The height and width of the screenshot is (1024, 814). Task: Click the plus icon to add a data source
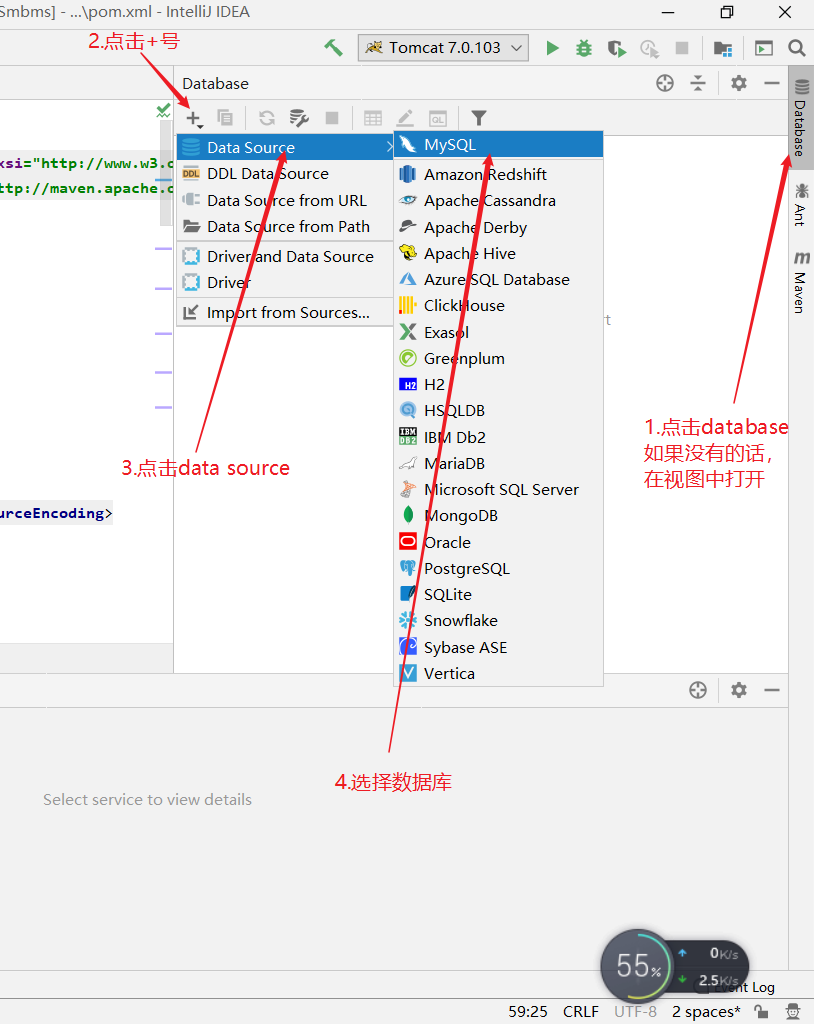[x=193, y=118]
